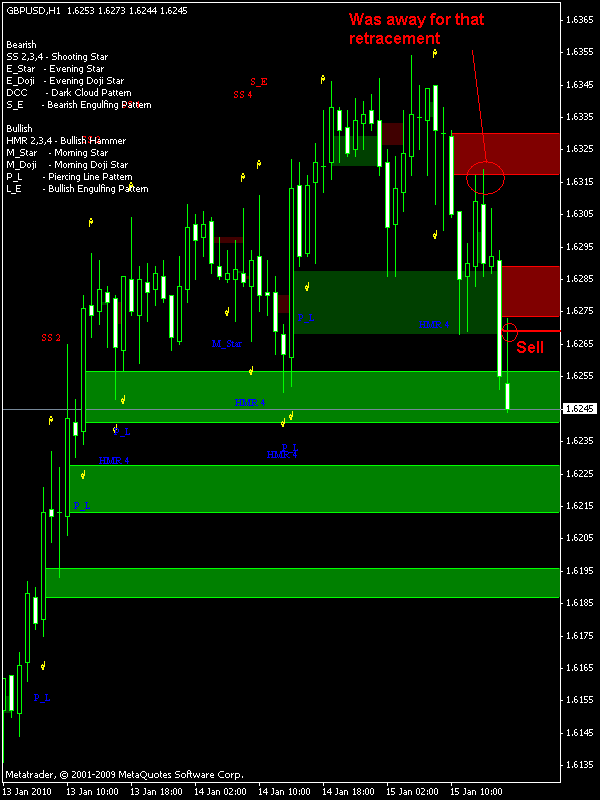Click the 1.6355 price axis label
The width and height of the screenshot is (600, 800).
[580, 52]
